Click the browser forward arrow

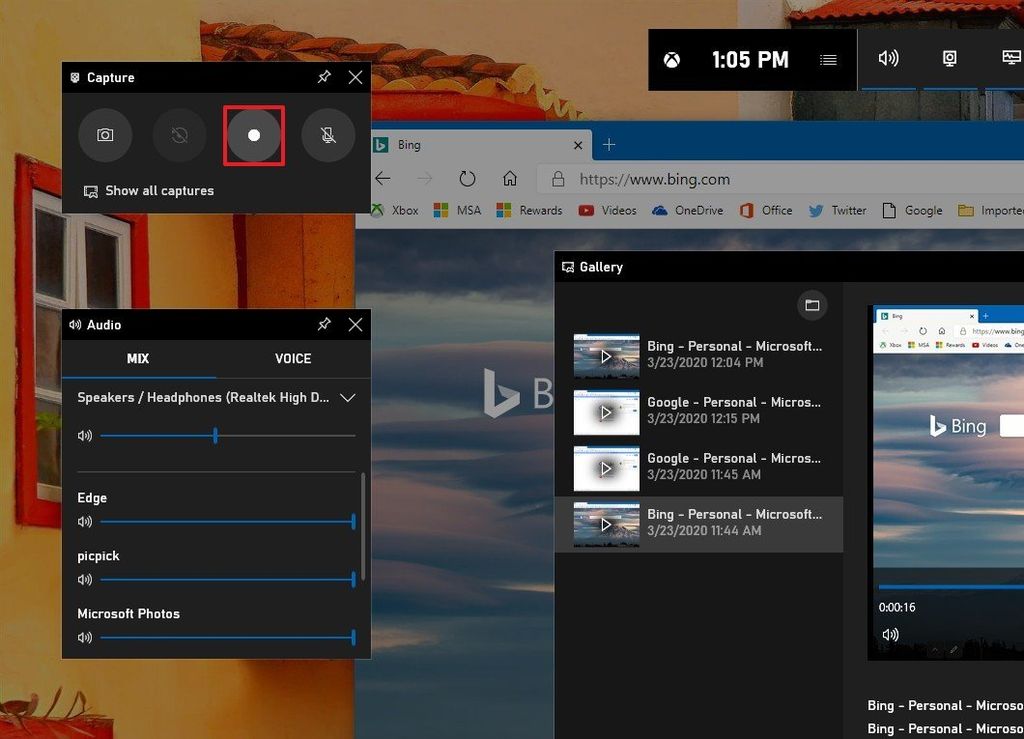(424, 178)
